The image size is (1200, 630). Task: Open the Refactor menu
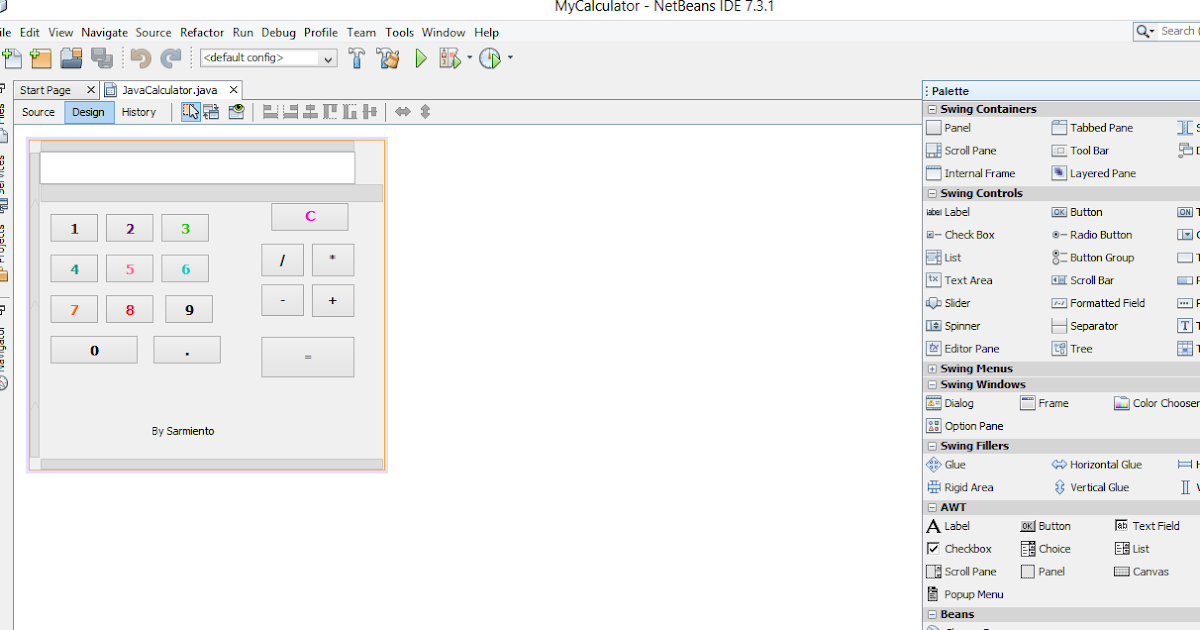pyautogui.click(x=202, y=32)
